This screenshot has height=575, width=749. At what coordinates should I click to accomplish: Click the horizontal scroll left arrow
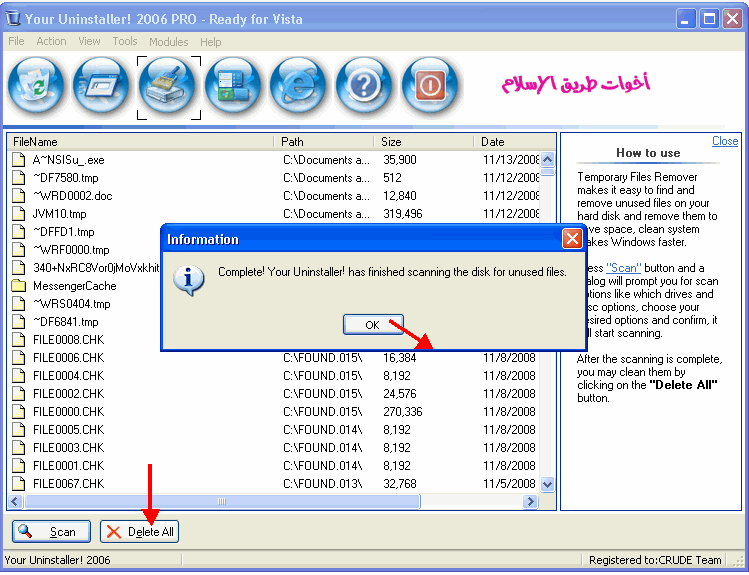pos(15,501)
